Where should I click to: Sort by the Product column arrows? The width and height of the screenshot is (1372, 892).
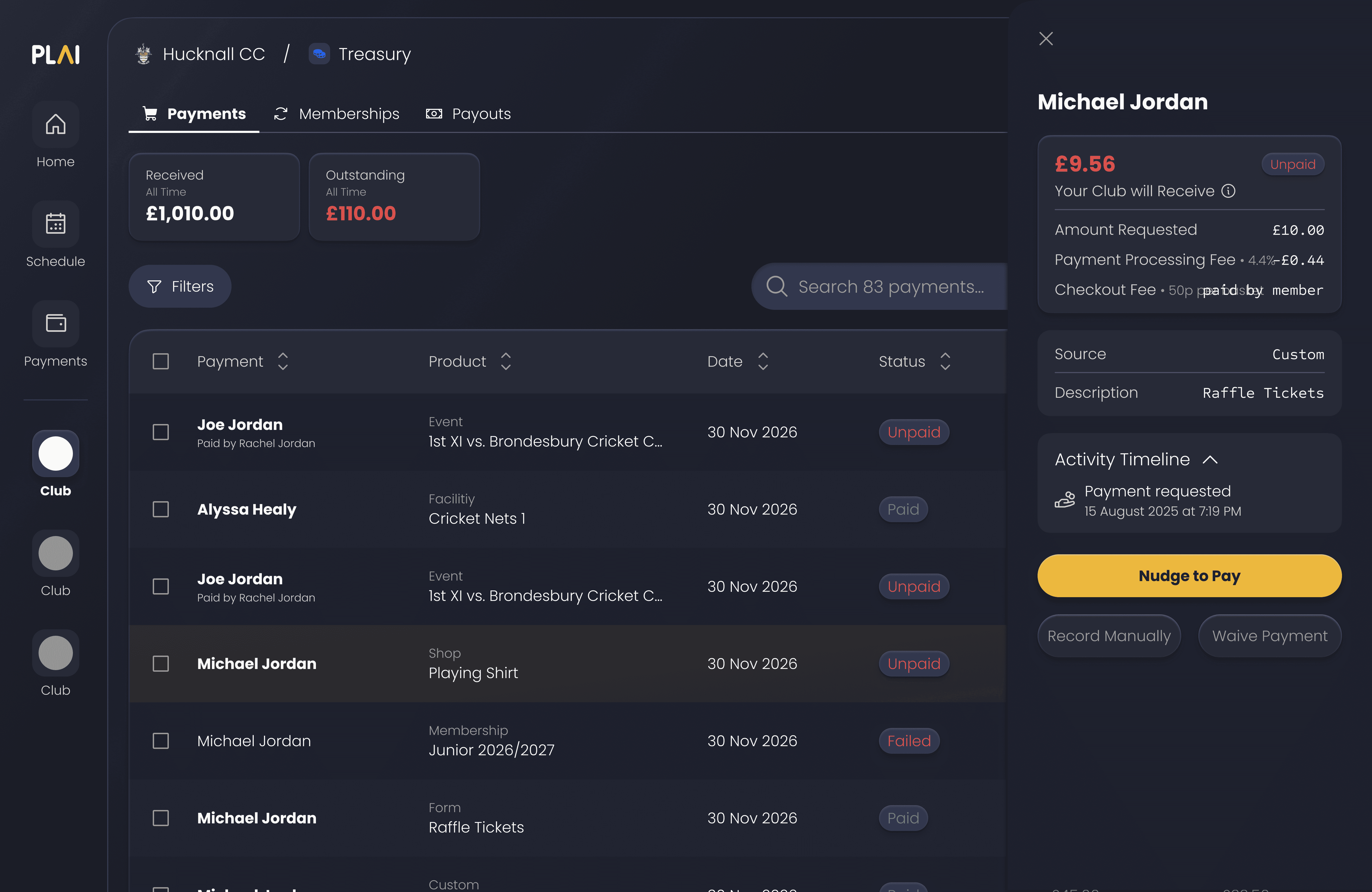tap(506, 362)
